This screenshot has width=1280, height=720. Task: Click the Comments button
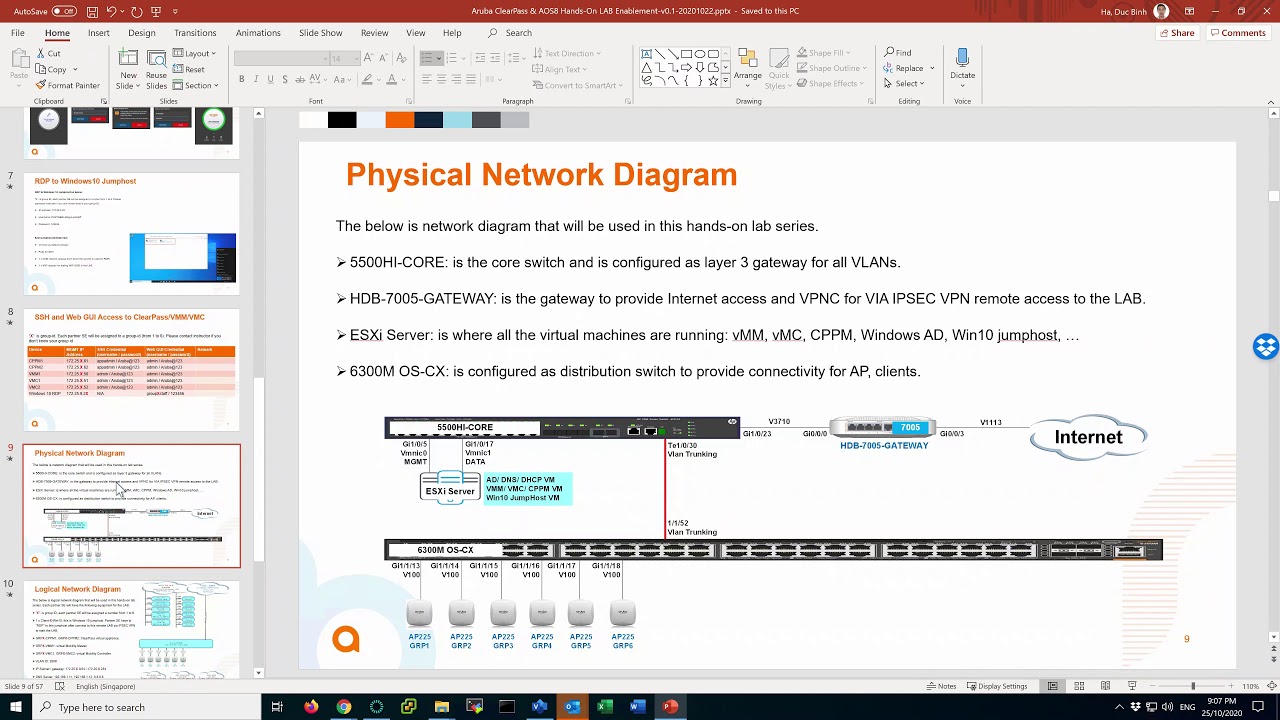[x=1237, y=33]
